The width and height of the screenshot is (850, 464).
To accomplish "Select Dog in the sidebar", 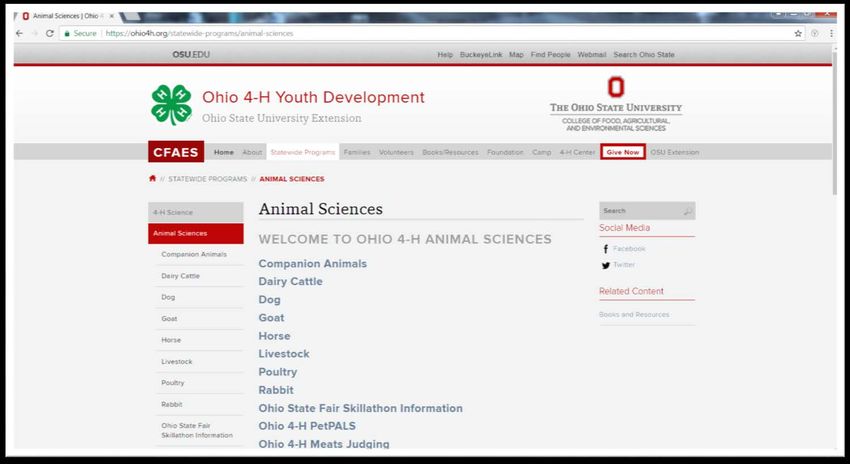I will 168,297.
